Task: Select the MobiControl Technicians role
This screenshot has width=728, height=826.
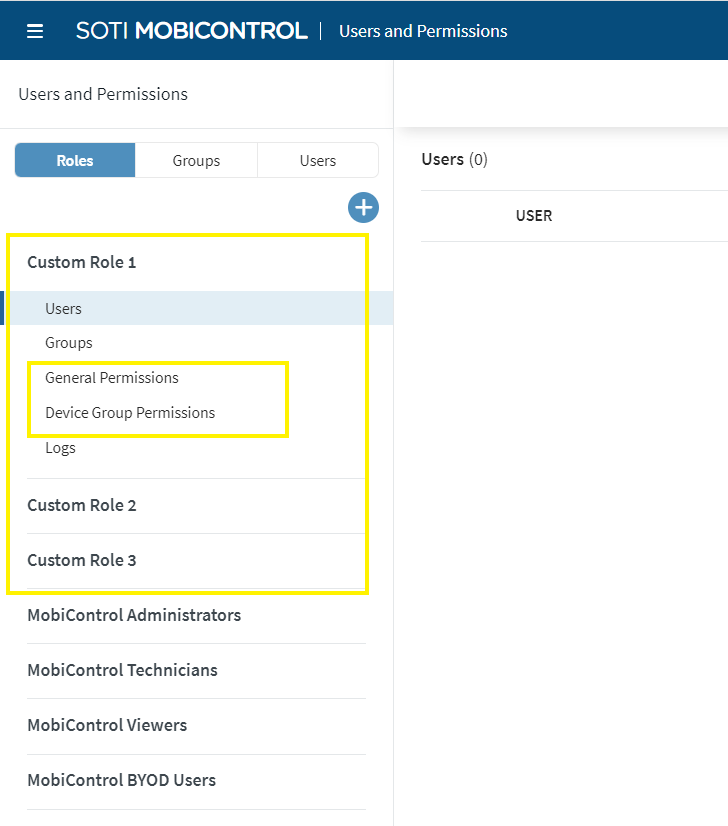Action: [x=122, y=670]
